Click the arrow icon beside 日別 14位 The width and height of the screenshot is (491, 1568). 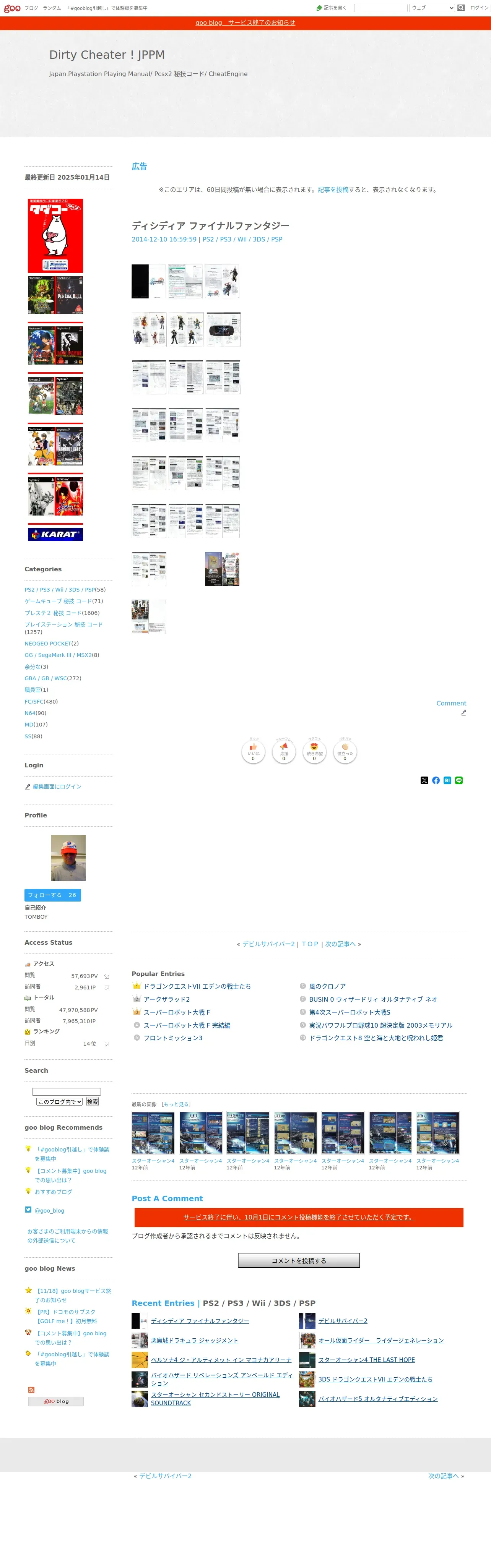tap(107, 1043)
